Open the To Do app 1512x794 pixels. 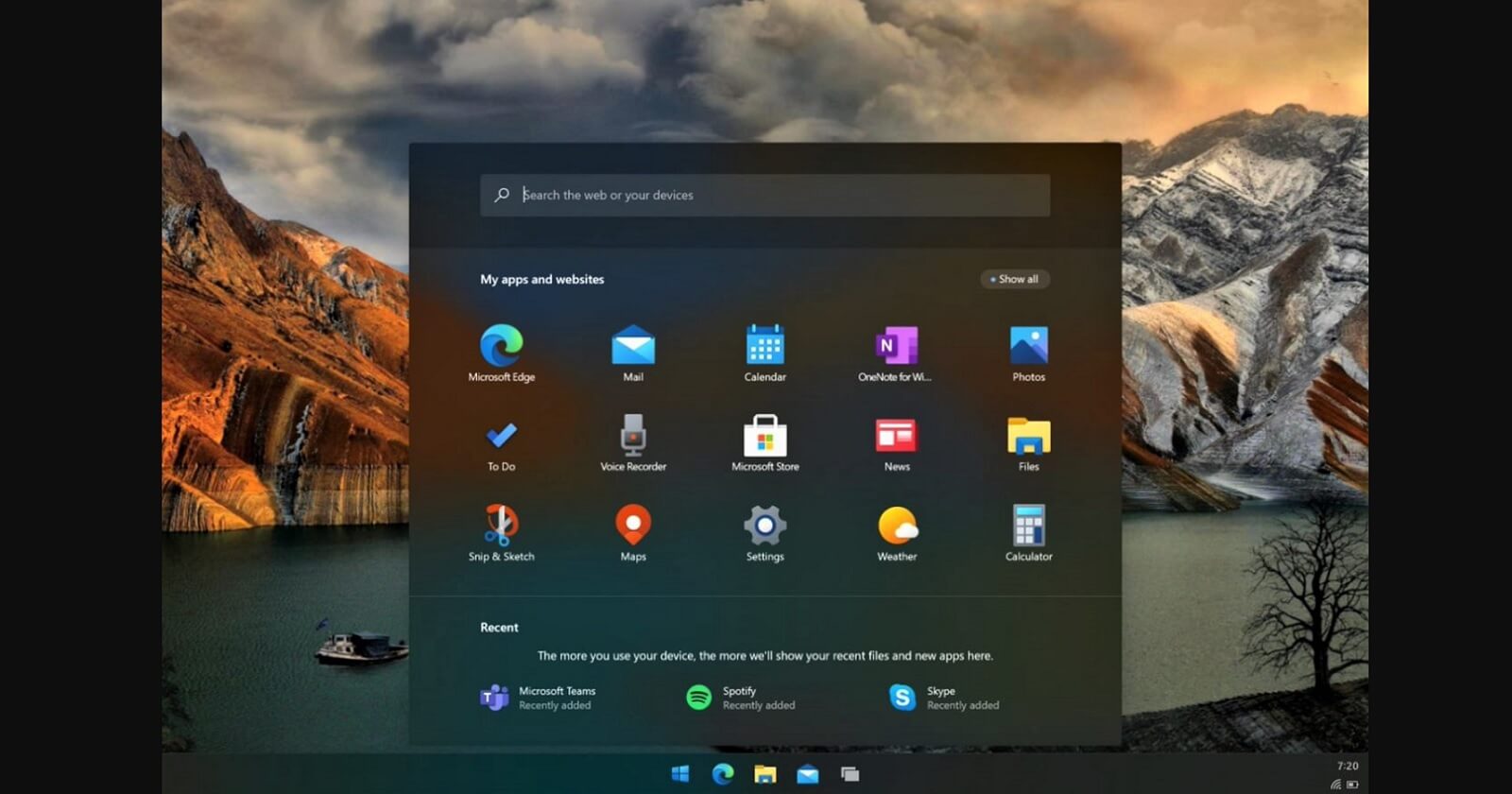501,442
